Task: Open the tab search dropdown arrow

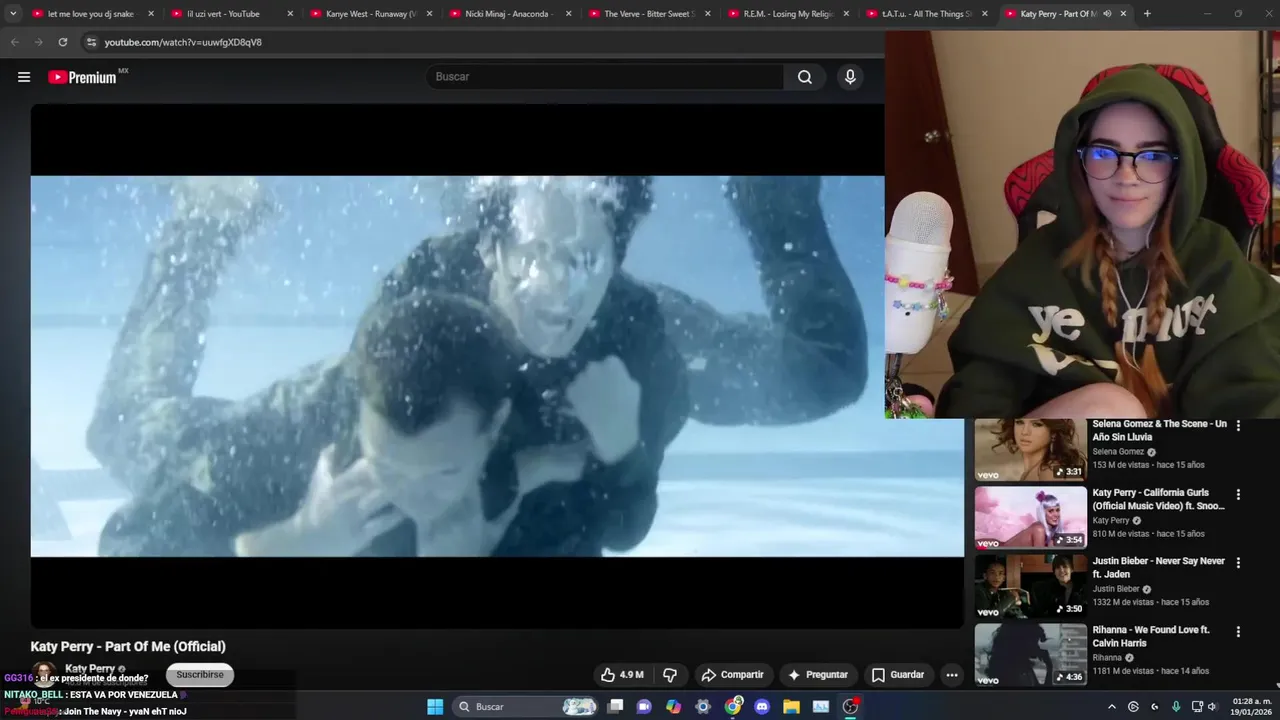Action: point(13,14)
